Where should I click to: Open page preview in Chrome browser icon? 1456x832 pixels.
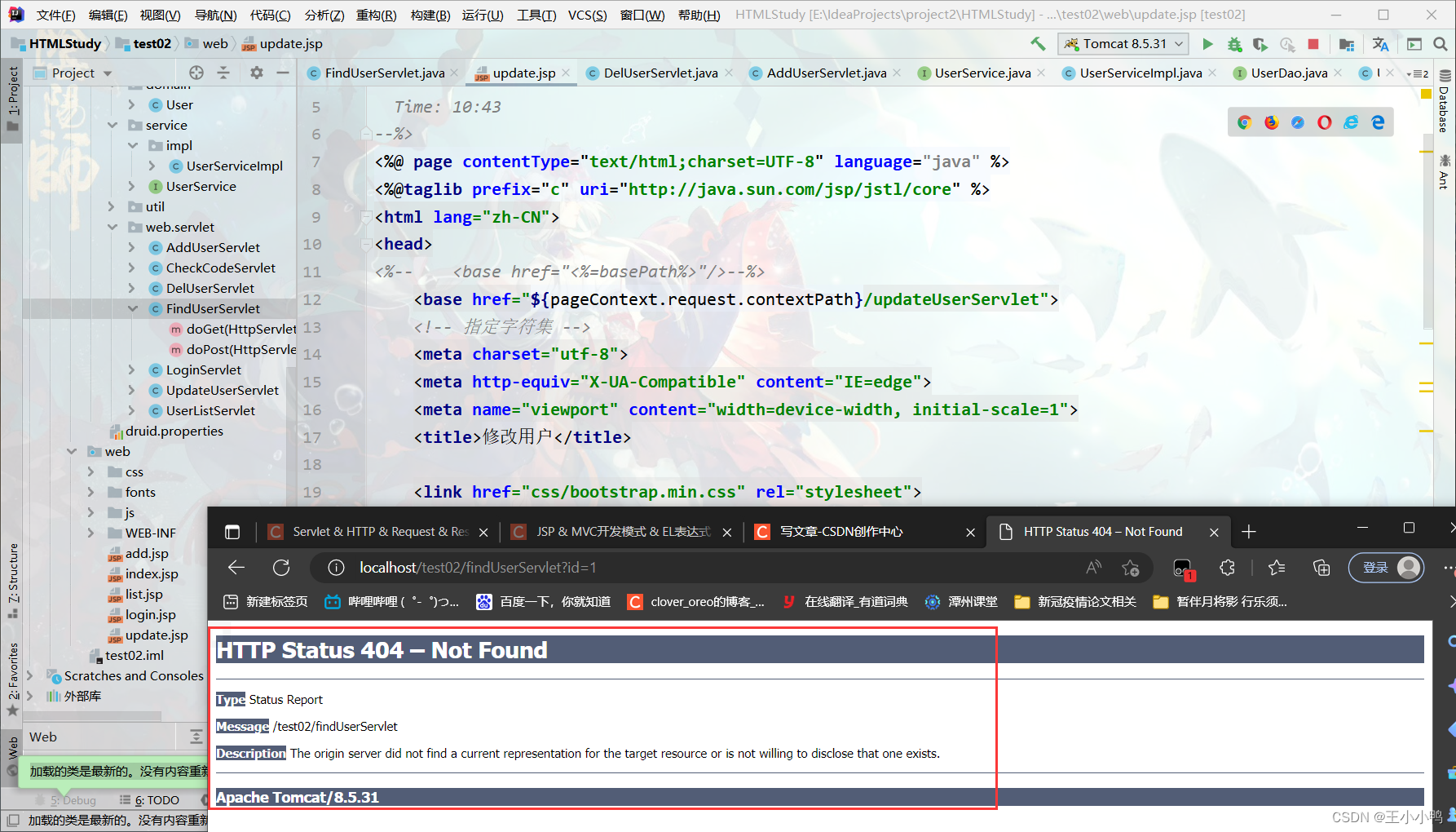click(1244, 122)
